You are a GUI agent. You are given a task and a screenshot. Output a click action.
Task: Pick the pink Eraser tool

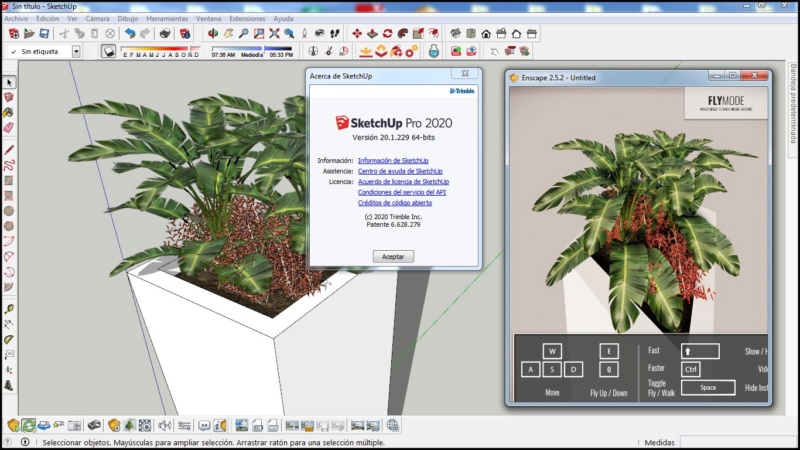click(9, 128)
